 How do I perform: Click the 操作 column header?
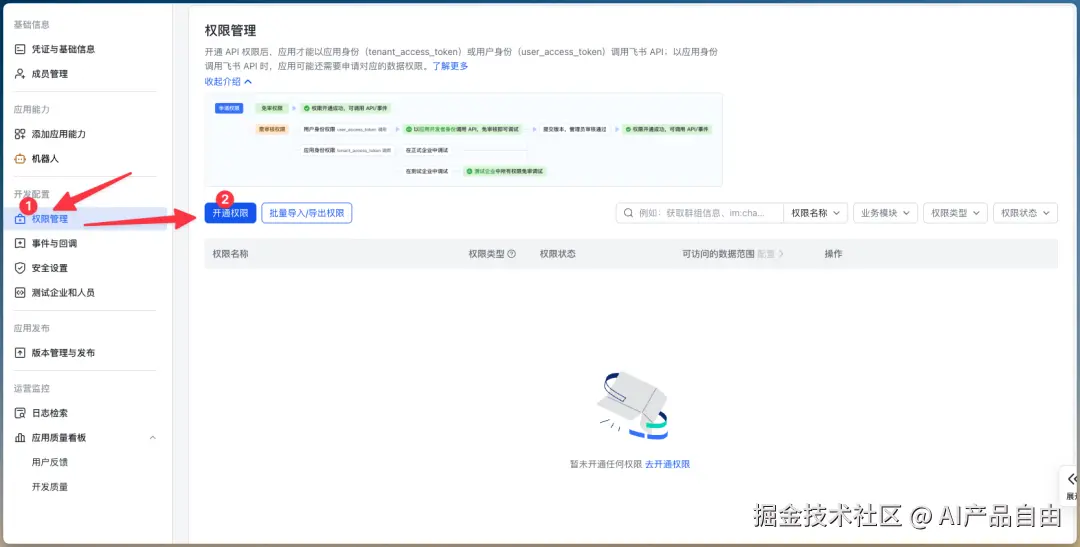click(833, 254)
